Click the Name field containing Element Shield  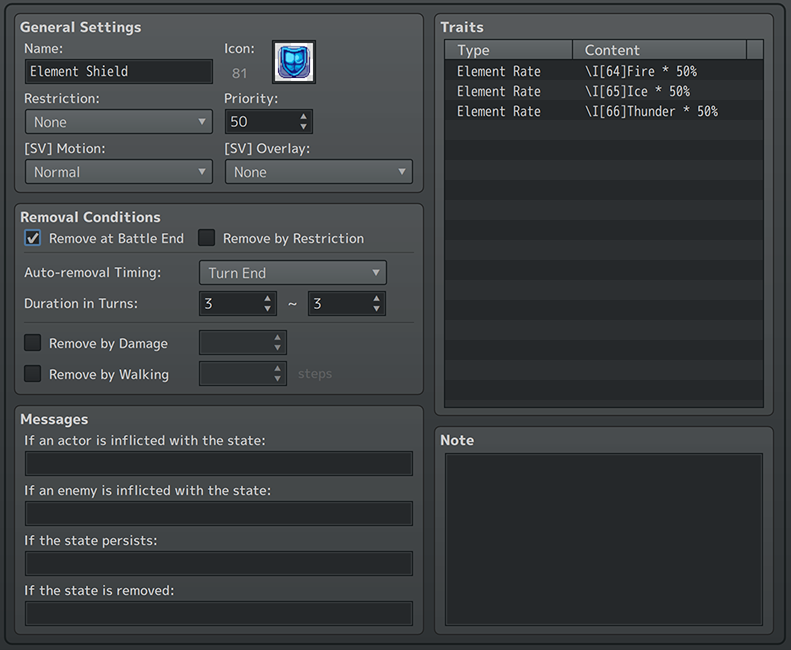118,71
